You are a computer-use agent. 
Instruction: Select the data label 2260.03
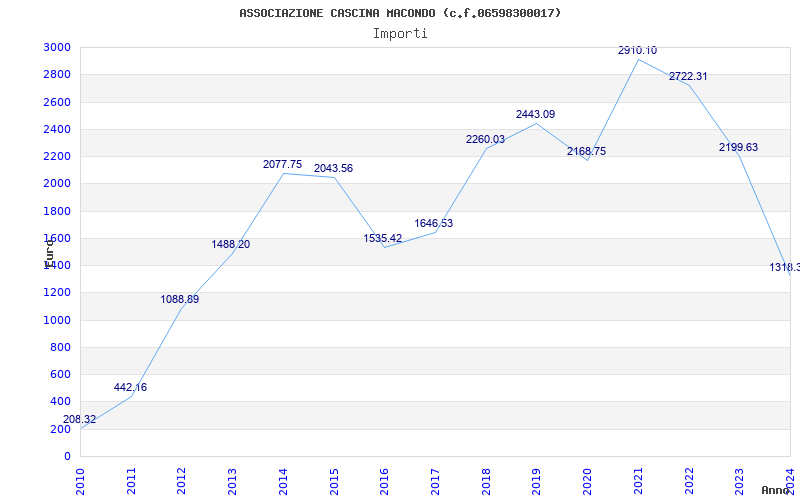coord(485,139)
